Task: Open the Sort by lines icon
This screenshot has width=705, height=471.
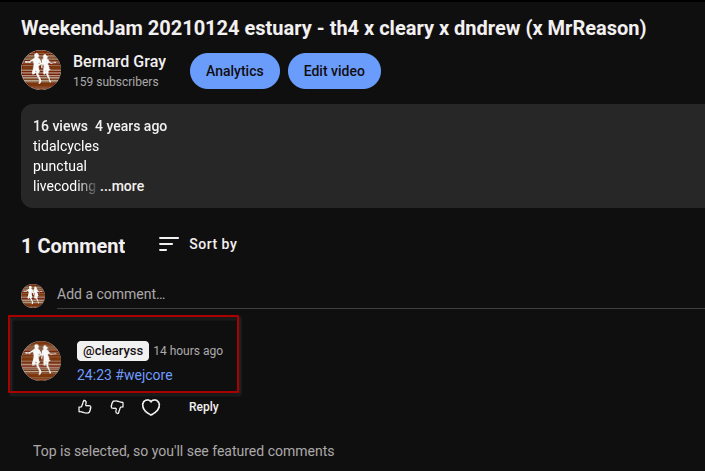Action: point(169,244)
